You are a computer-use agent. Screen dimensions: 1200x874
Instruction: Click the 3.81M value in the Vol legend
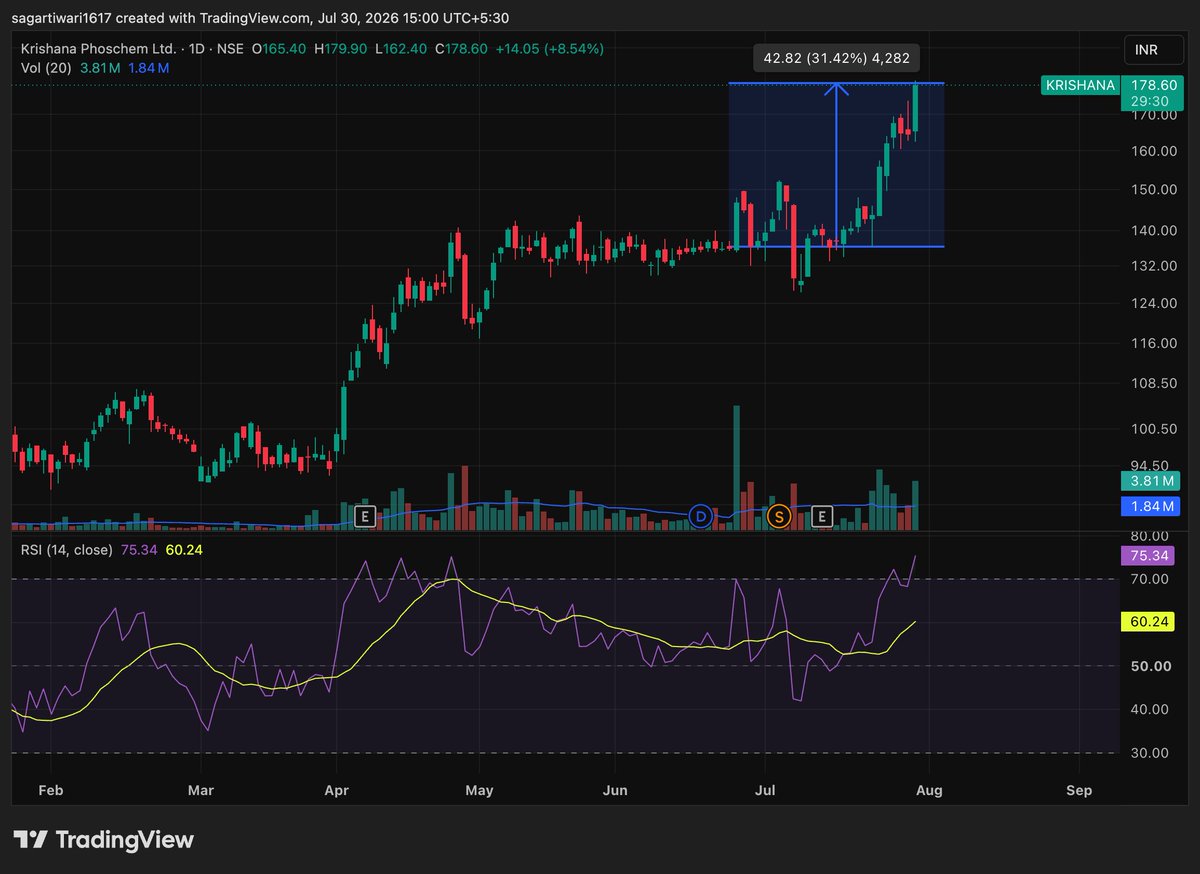[x=100, y=67]
